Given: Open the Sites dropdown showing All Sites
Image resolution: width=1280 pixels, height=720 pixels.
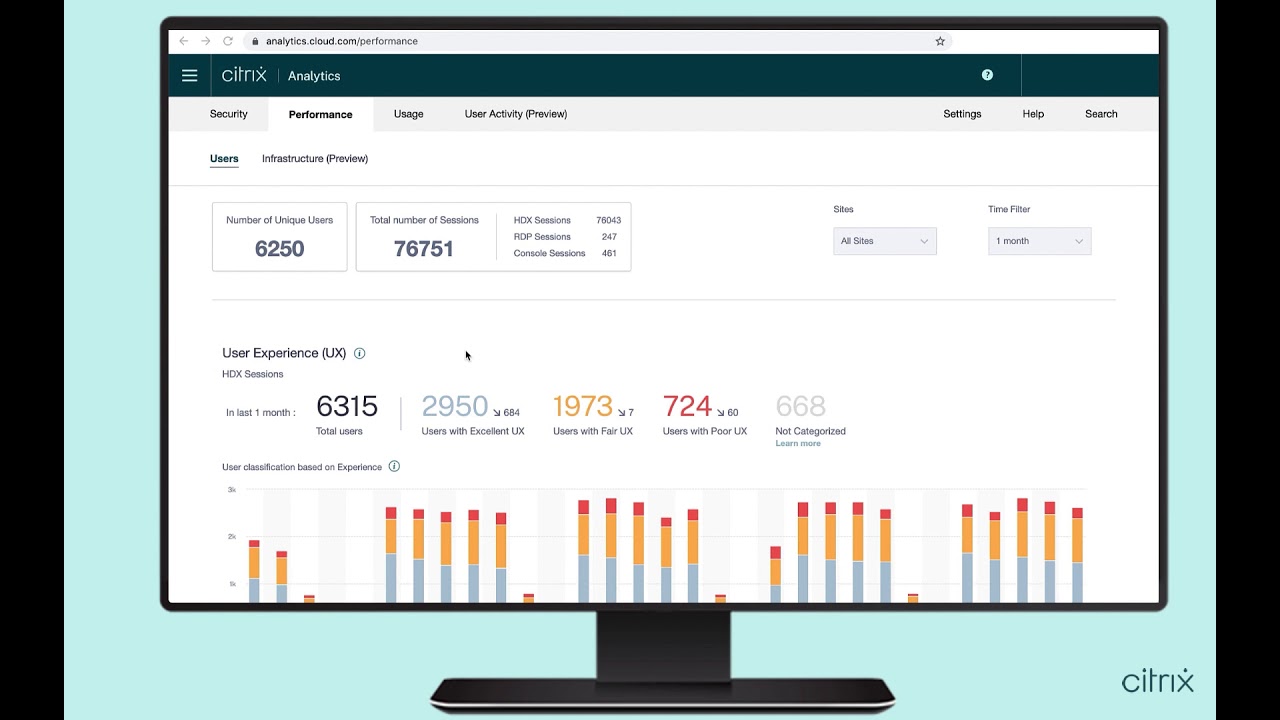Looking at the screenshot, I should pyautogui.click(x=885, y=241).
